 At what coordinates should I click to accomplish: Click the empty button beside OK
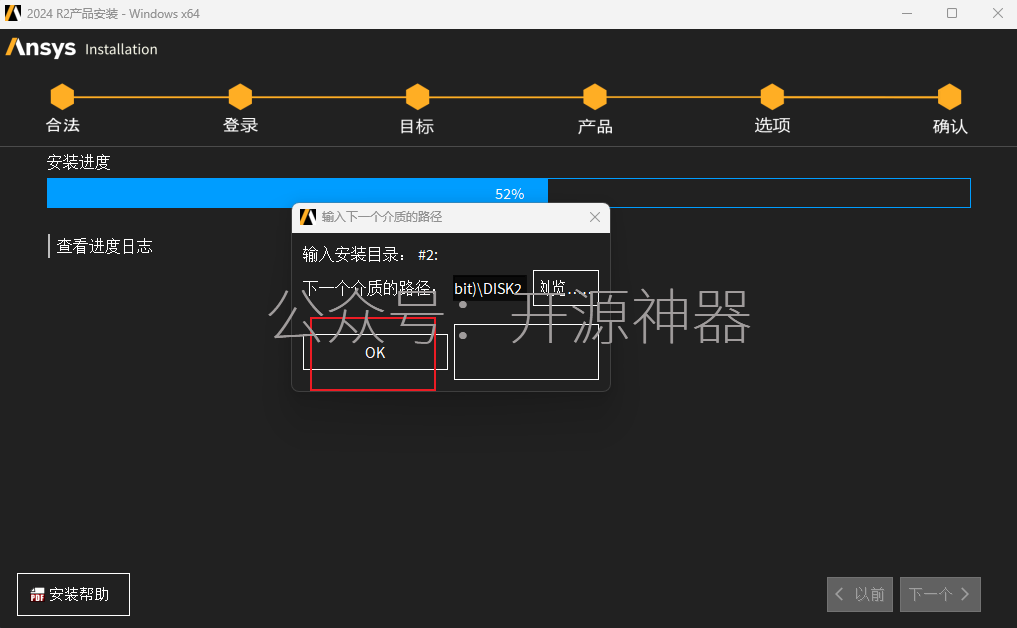[526, 352]
